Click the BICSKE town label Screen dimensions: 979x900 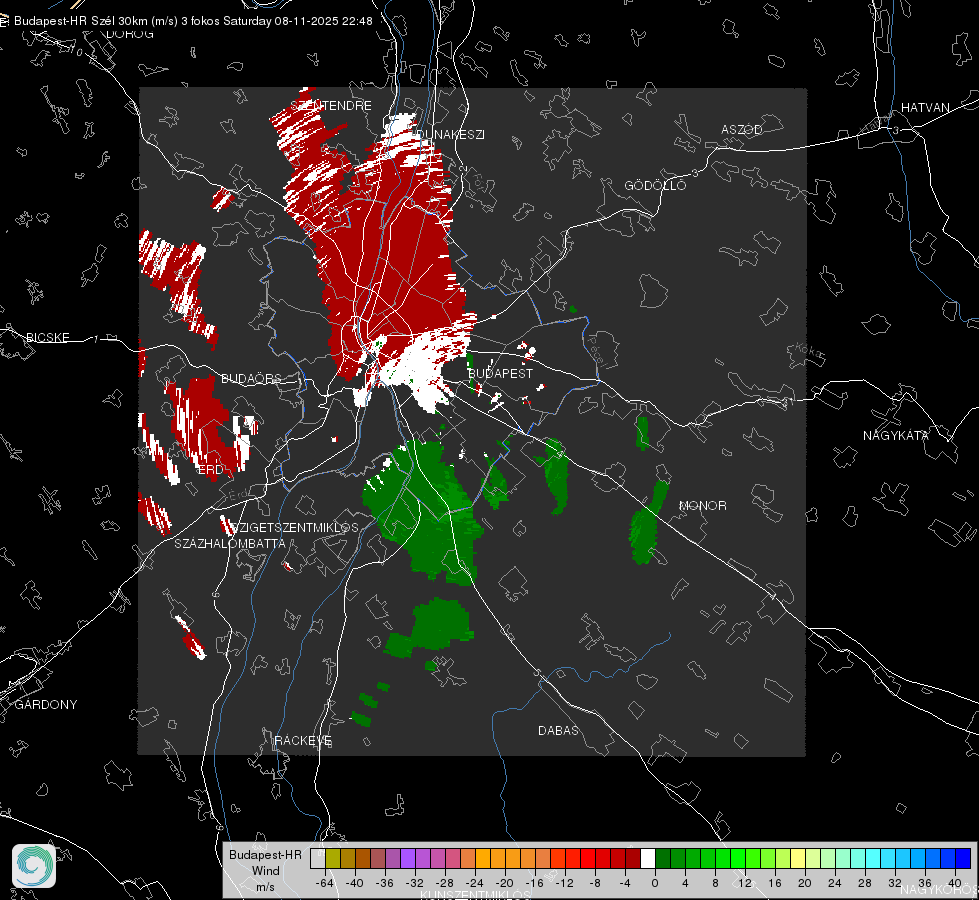click(x=47, y=337)
